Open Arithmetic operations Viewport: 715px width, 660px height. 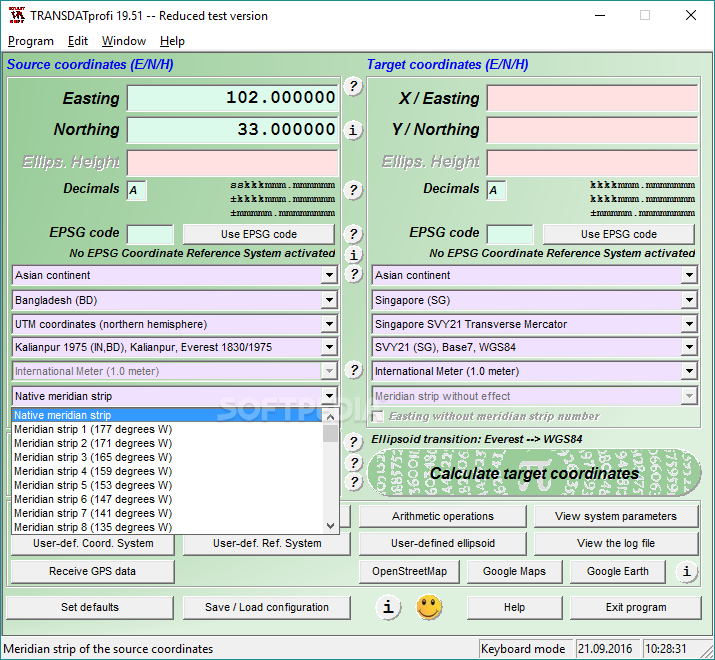443,516
